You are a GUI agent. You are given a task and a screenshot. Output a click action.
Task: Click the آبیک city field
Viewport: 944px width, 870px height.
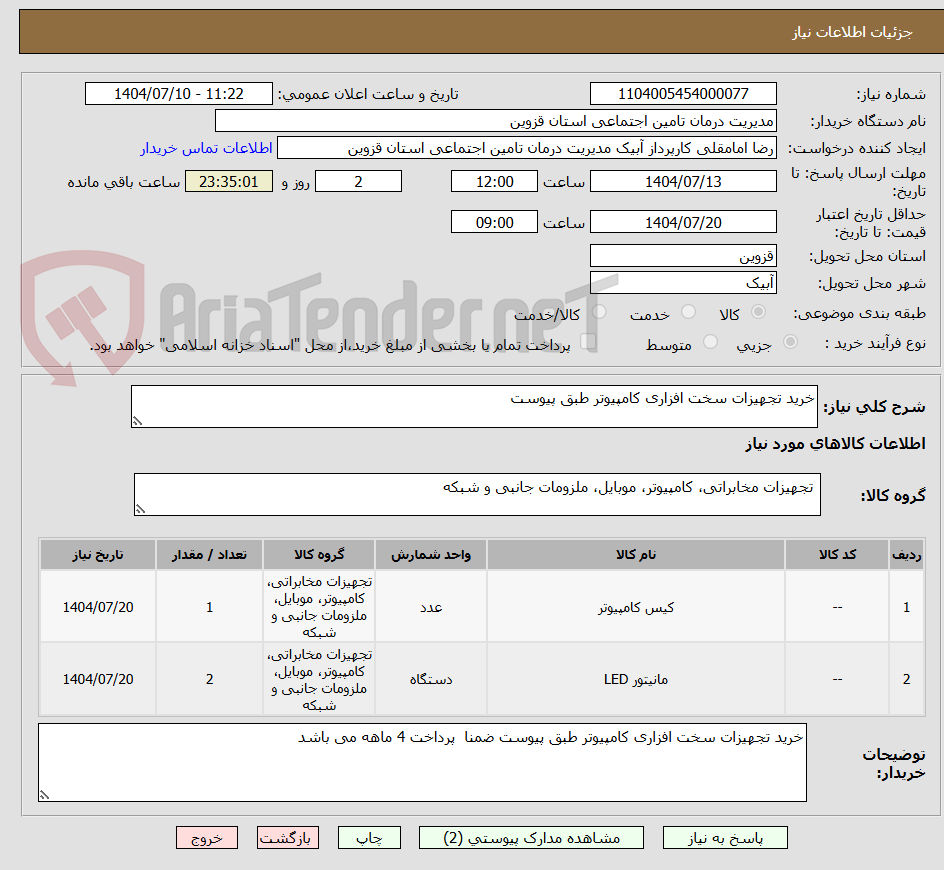click(x=683, y=282)
